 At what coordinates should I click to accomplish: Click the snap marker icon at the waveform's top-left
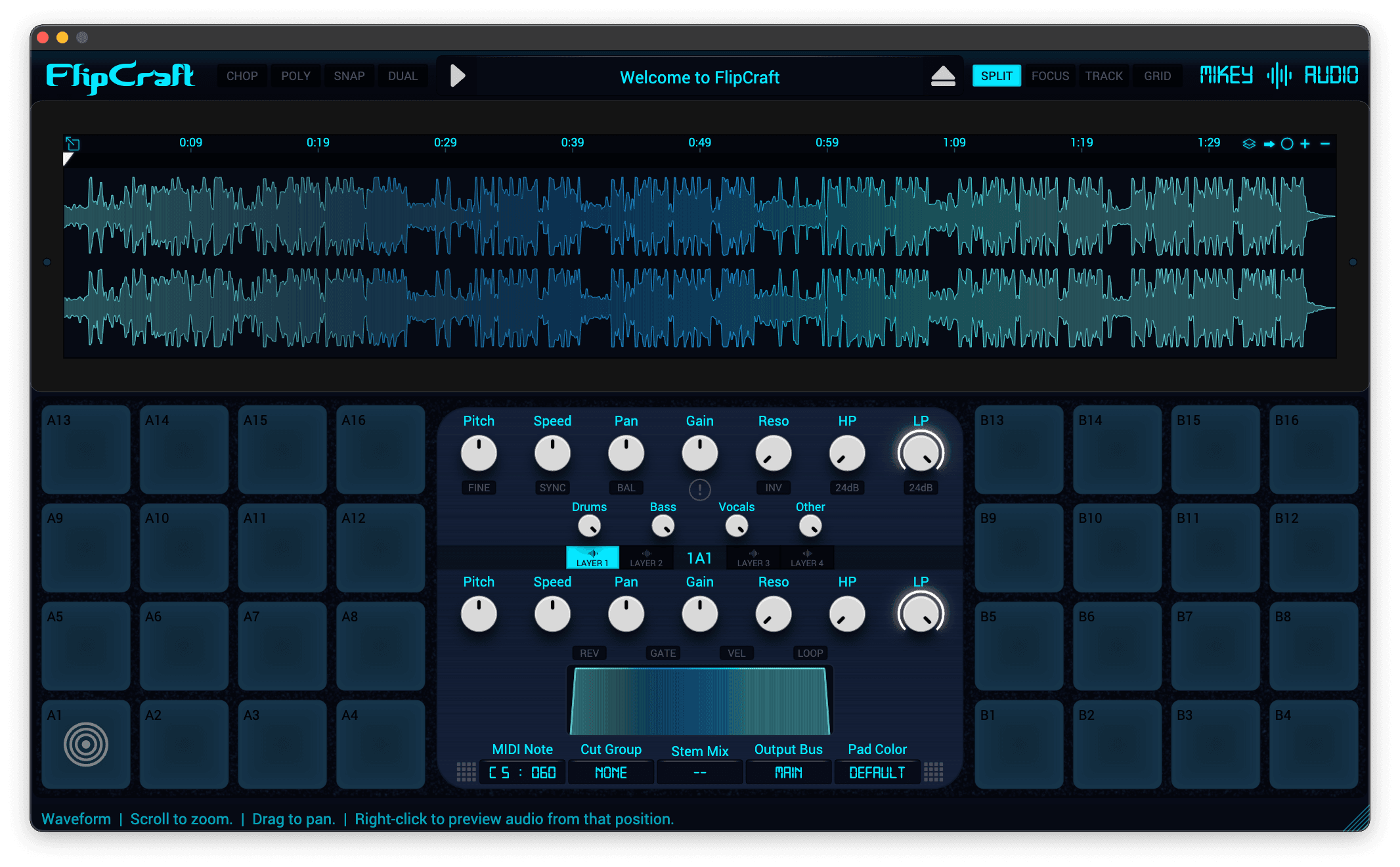point(72,144)
